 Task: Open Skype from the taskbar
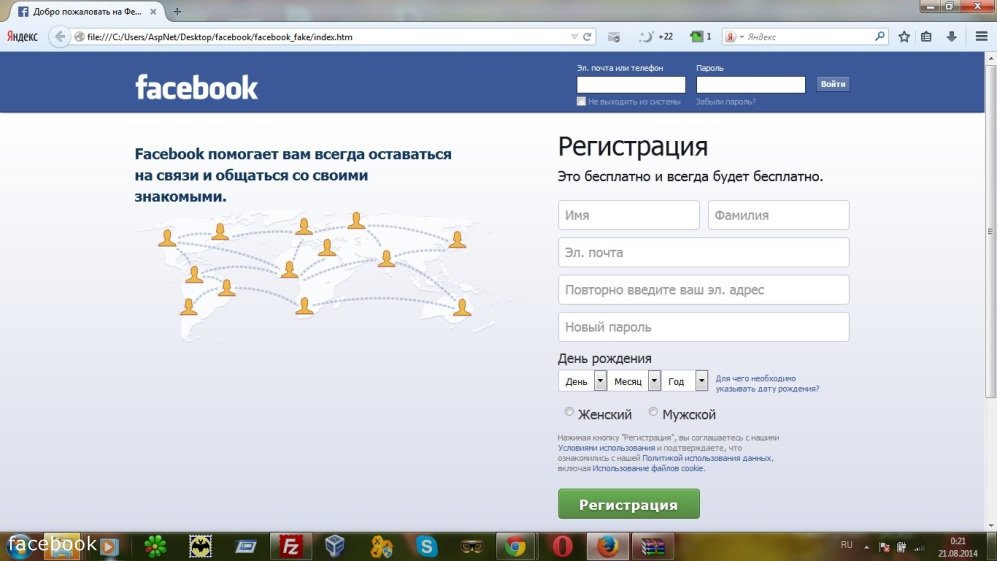point(427,546)
